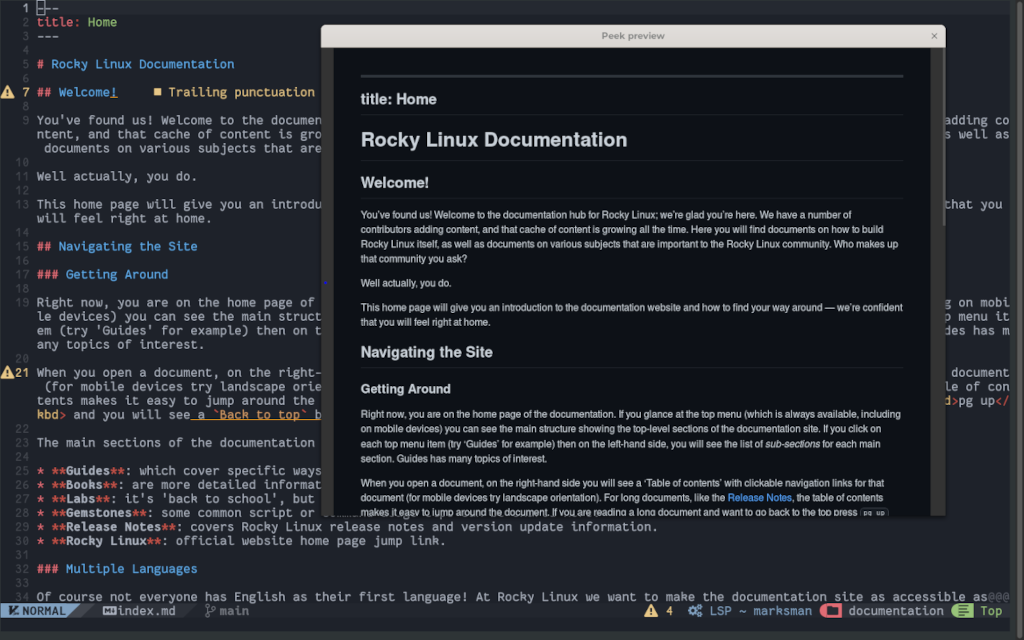Click the Top scroll position indicator
1024x640 pixels.
click(991, 610)
